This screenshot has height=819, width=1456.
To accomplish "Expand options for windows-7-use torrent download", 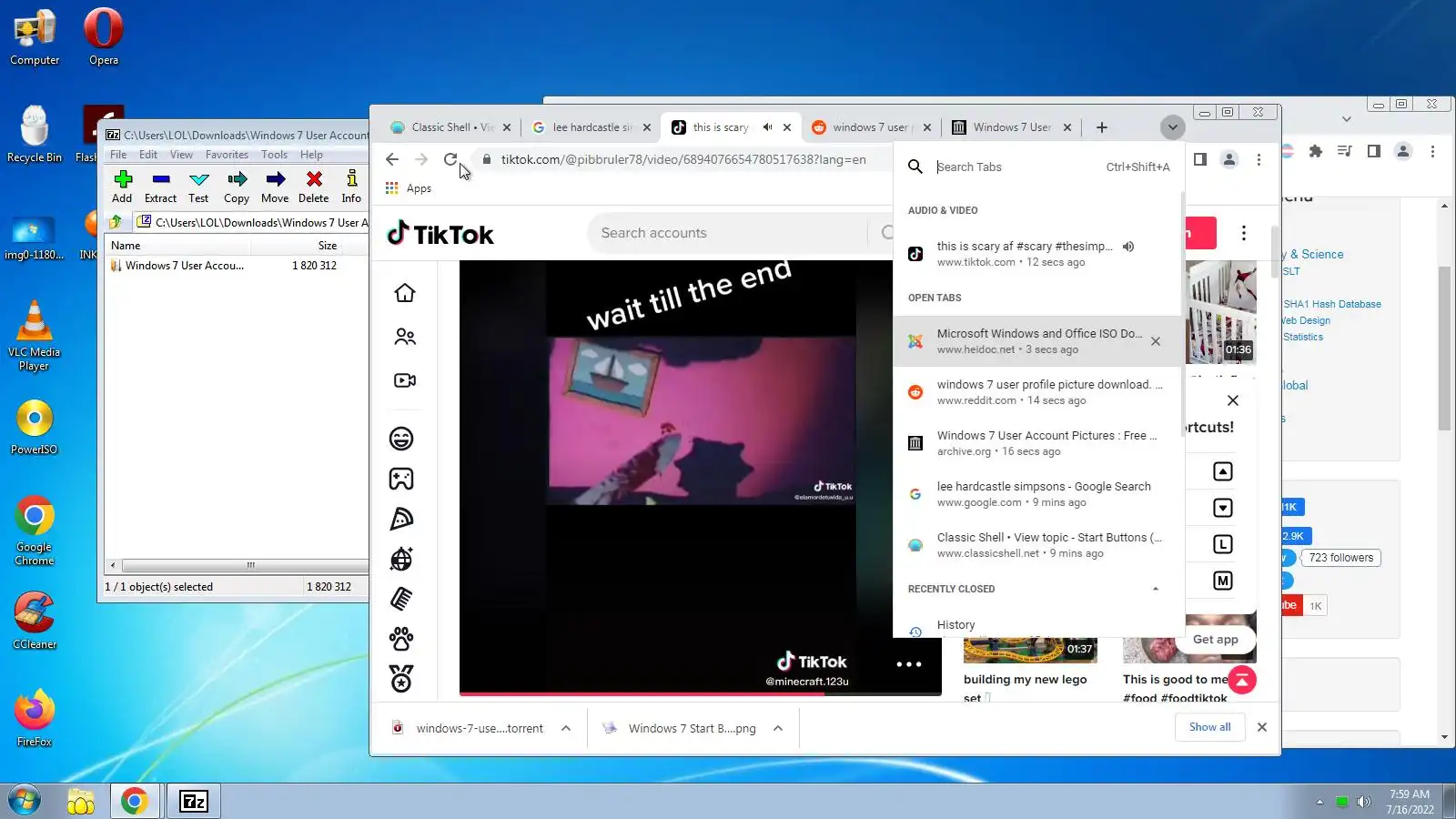I will 566,728.
